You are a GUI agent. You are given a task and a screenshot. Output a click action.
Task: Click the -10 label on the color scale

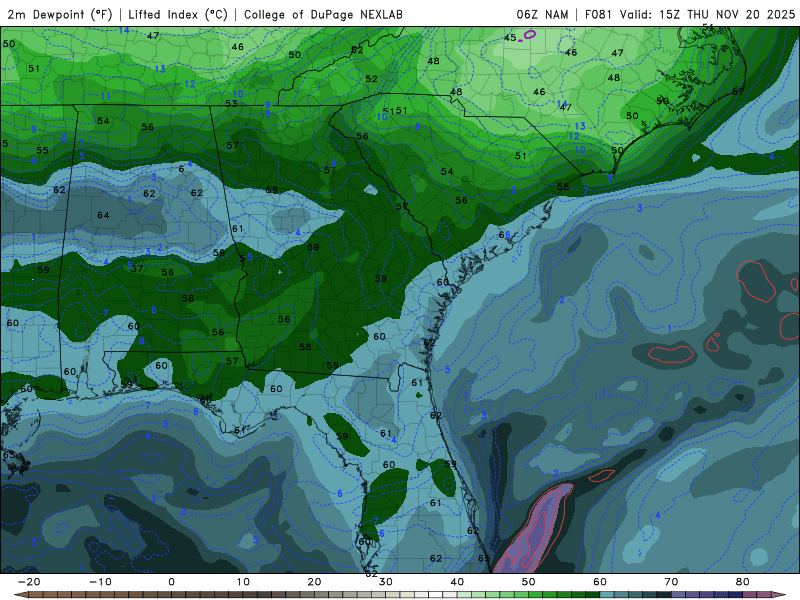(100, 582)
